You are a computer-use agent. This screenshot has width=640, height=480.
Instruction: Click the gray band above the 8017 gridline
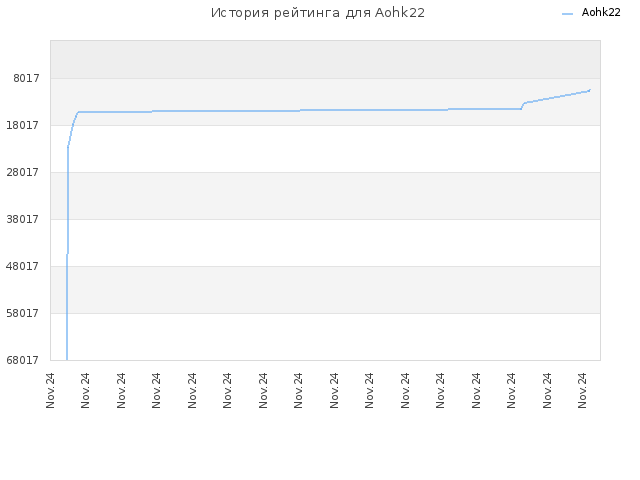click(x=325, y=59)
